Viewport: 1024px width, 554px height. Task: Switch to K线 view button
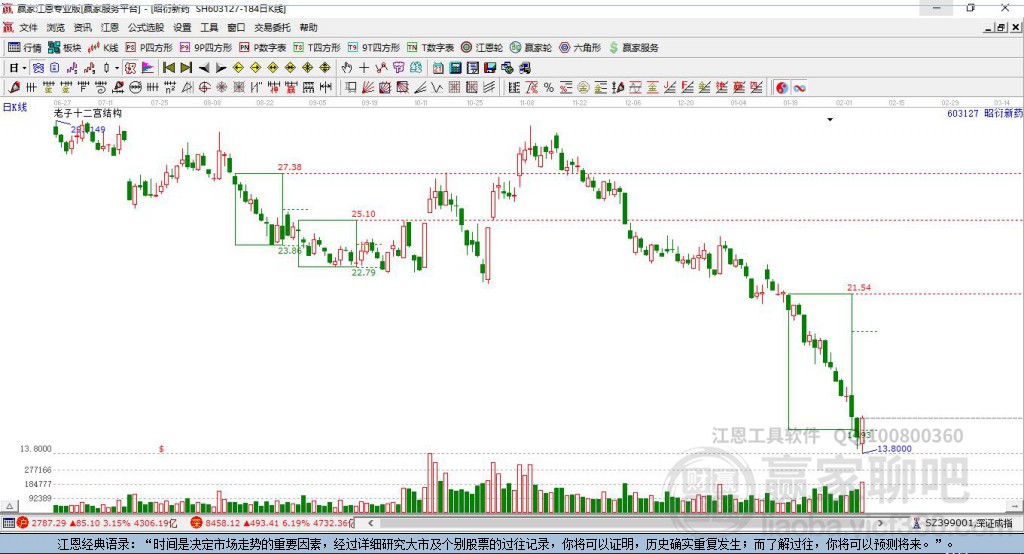[x=103, y=48]
